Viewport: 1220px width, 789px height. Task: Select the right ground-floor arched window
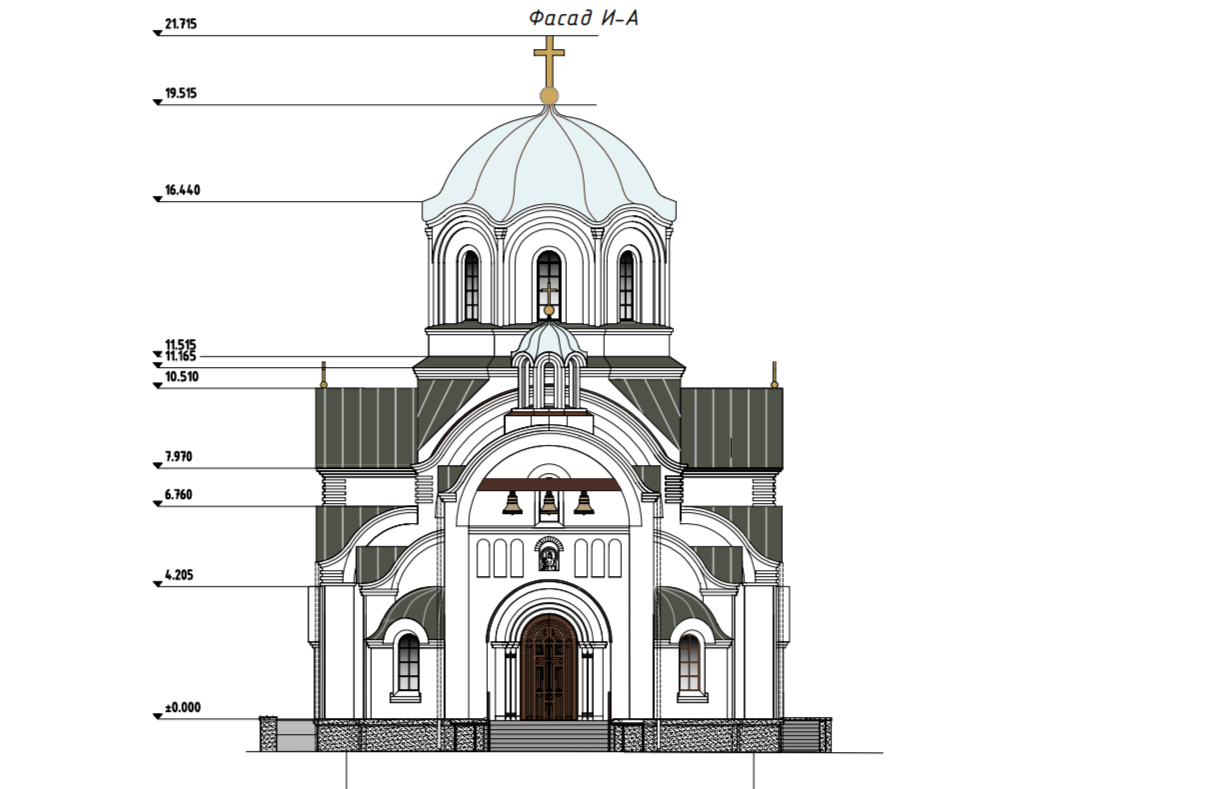point(690,663)
